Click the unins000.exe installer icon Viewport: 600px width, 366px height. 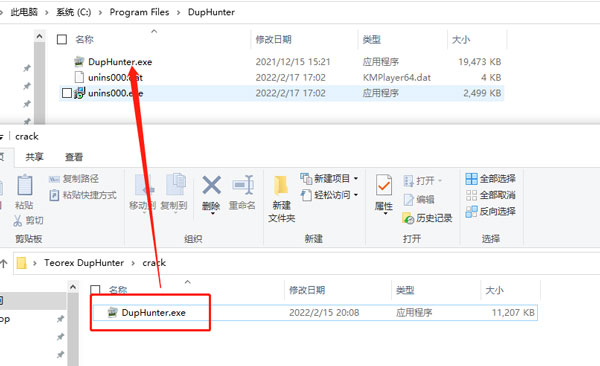(79, 93)
